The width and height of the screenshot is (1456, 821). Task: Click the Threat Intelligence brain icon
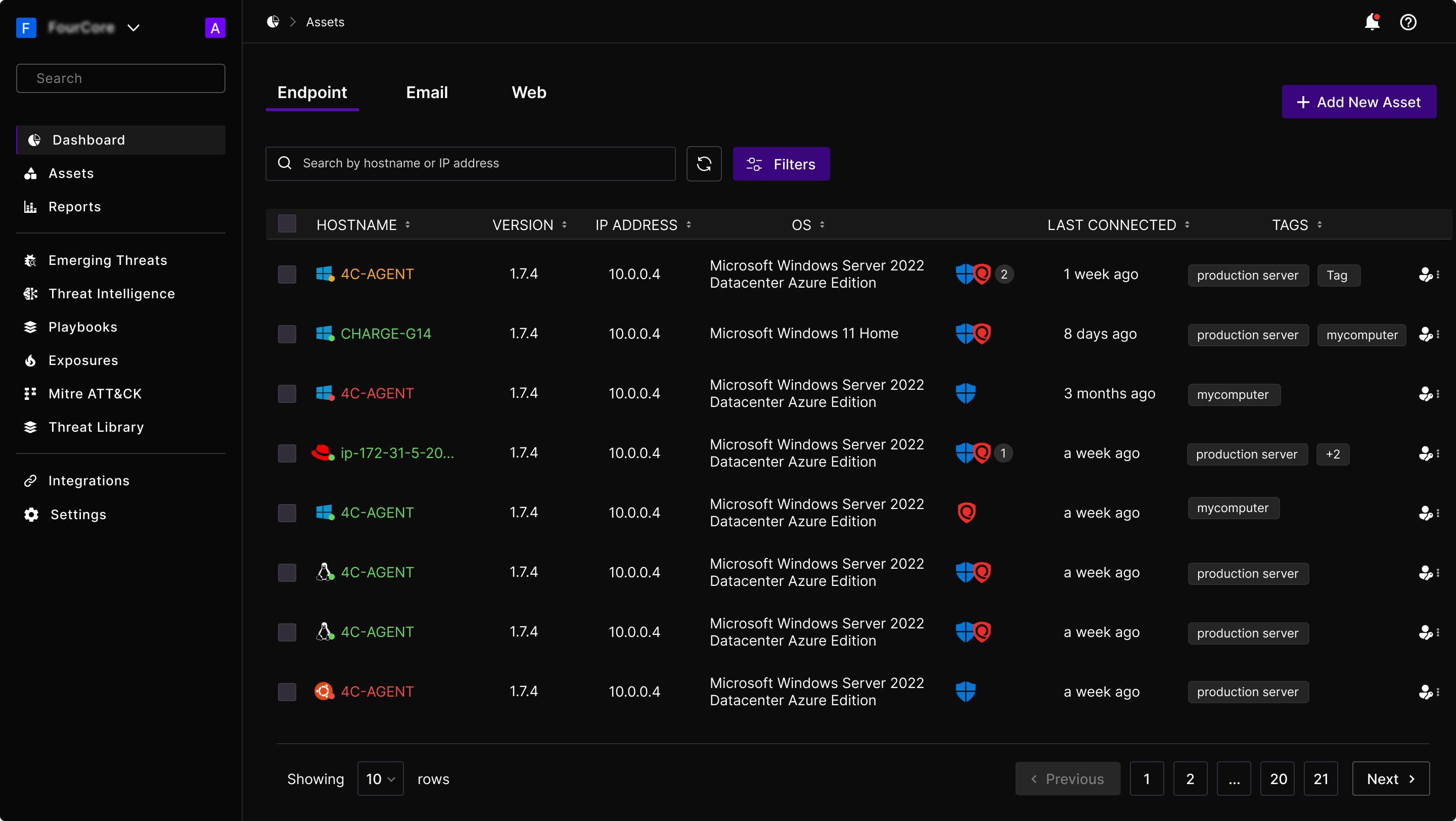30,294
